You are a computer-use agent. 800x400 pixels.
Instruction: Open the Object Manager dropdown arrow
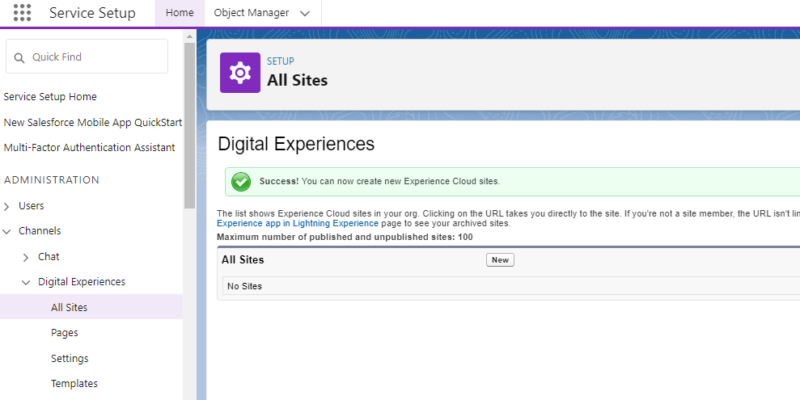click(305, 14)
